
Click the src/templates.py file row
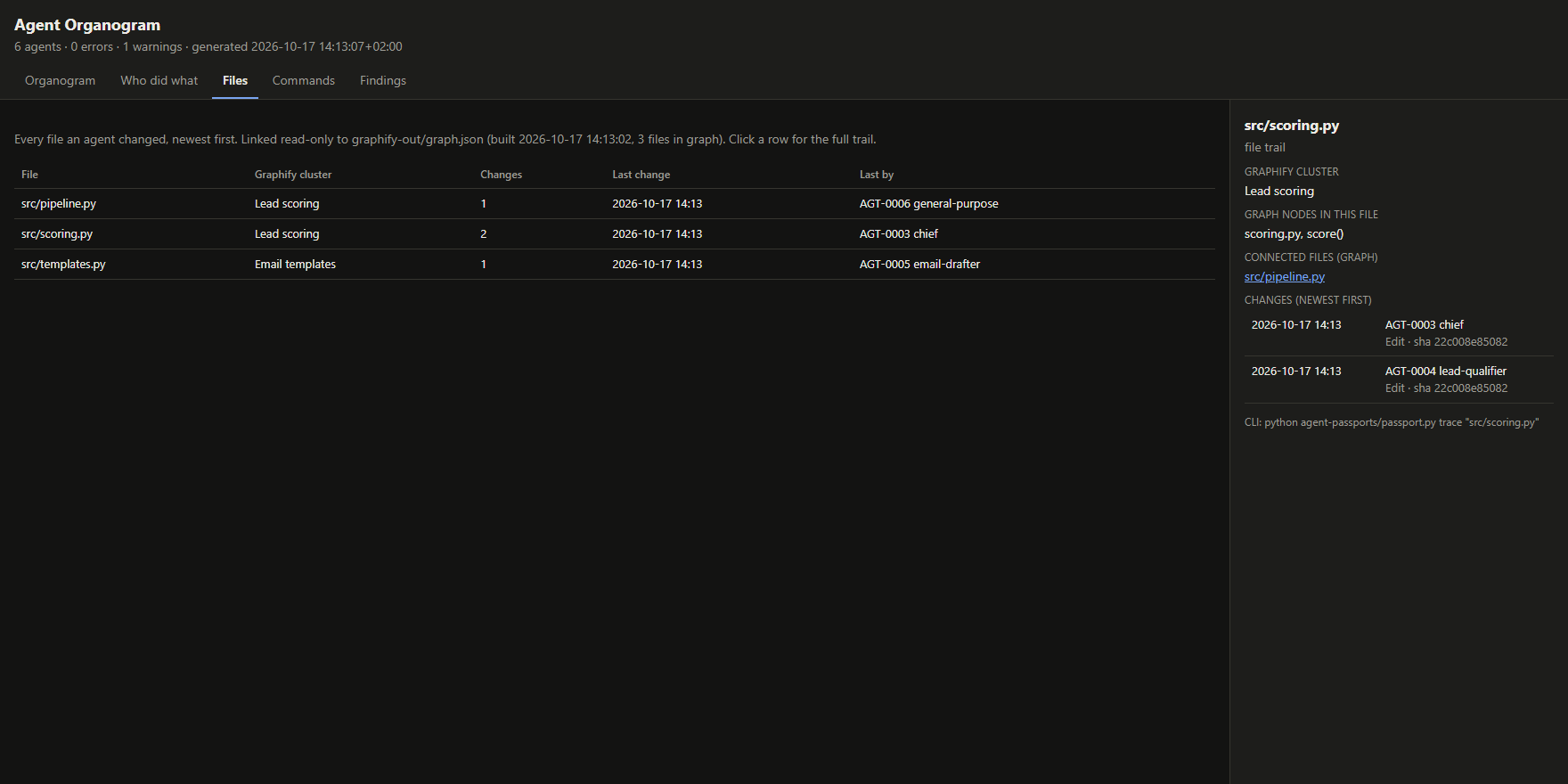[615, 265]
